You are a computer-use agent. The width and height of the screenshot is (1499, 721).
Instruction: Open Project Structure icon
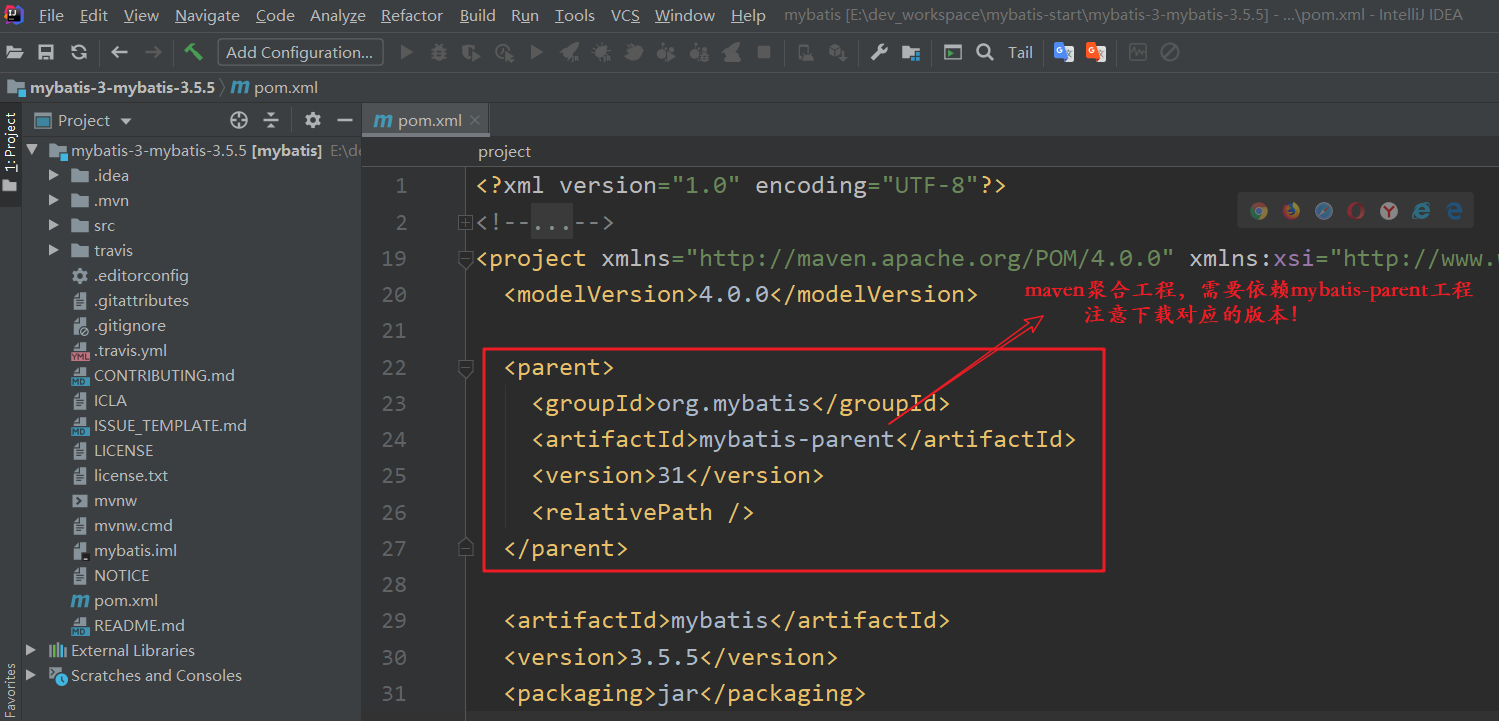pos(911,52)
